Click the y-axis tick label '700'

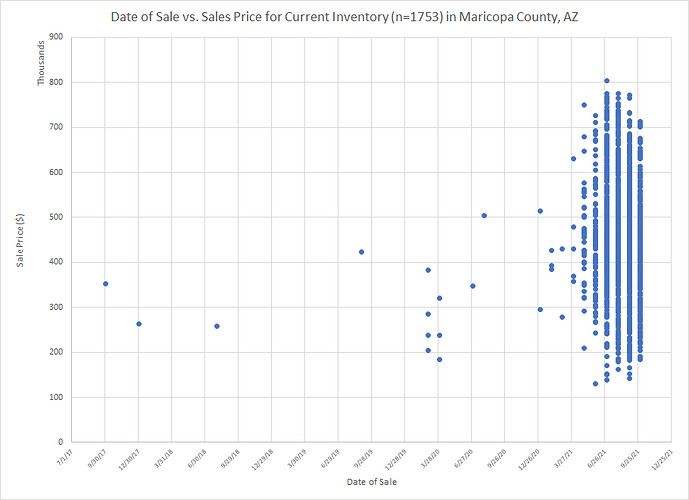point(56,127)
